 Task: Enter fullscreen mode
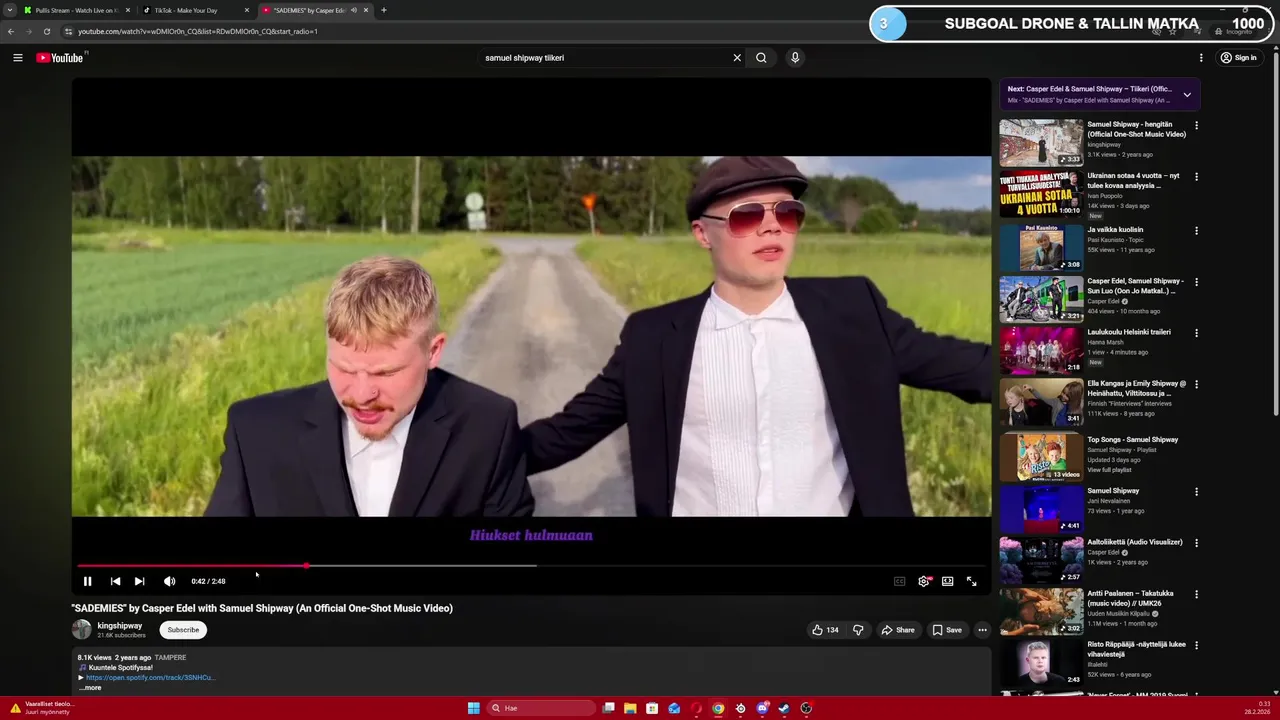click(x=971, y=581)
